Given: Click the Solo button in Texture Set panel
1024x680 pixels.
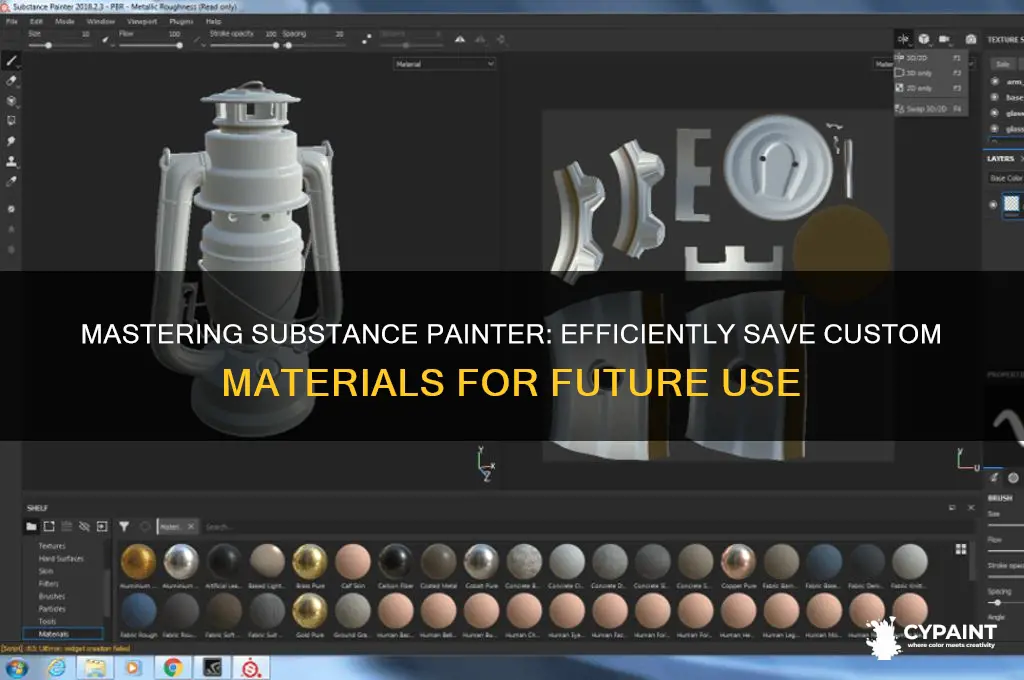Looking at the screenshot, I should (x=1002, y=64).
